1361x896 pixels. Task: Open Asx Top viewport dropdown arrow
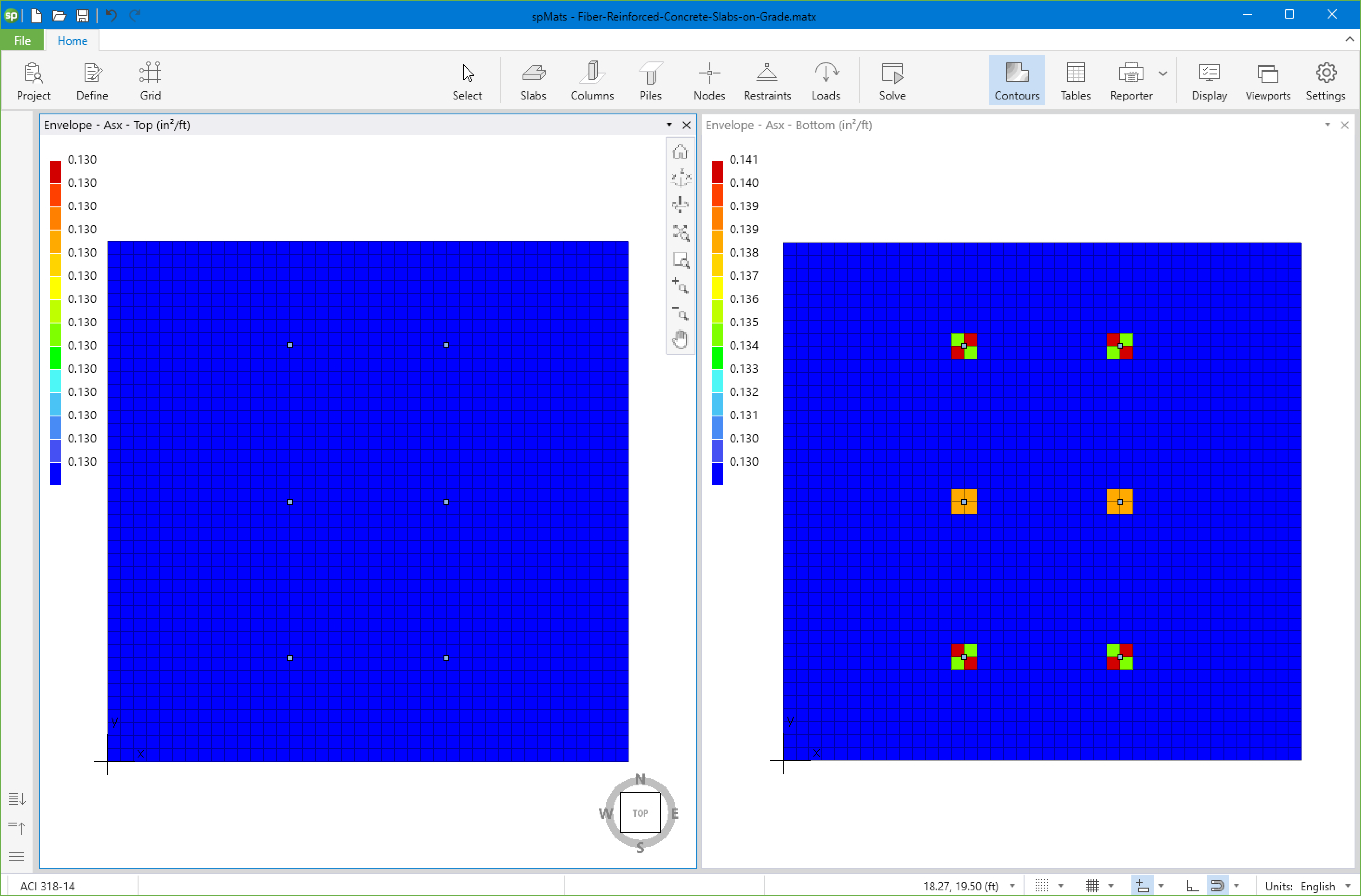(669, 125)
